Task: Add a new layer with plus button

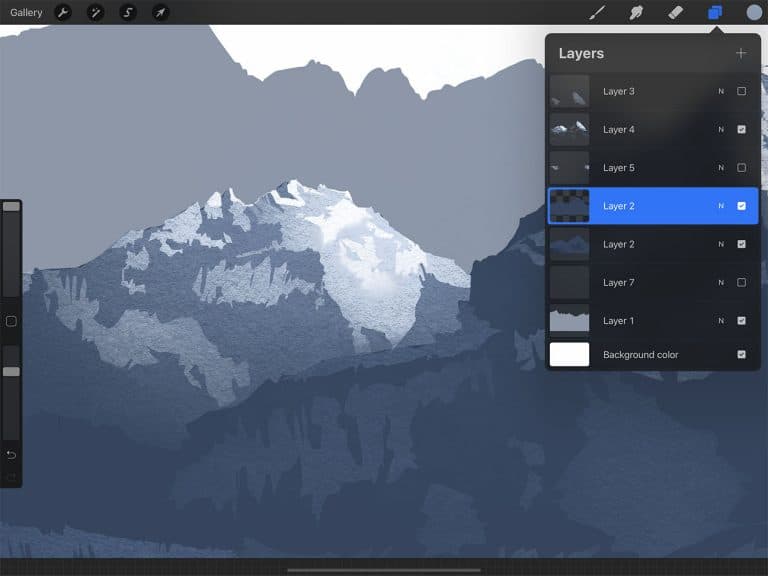Action: tap(741, 53)
